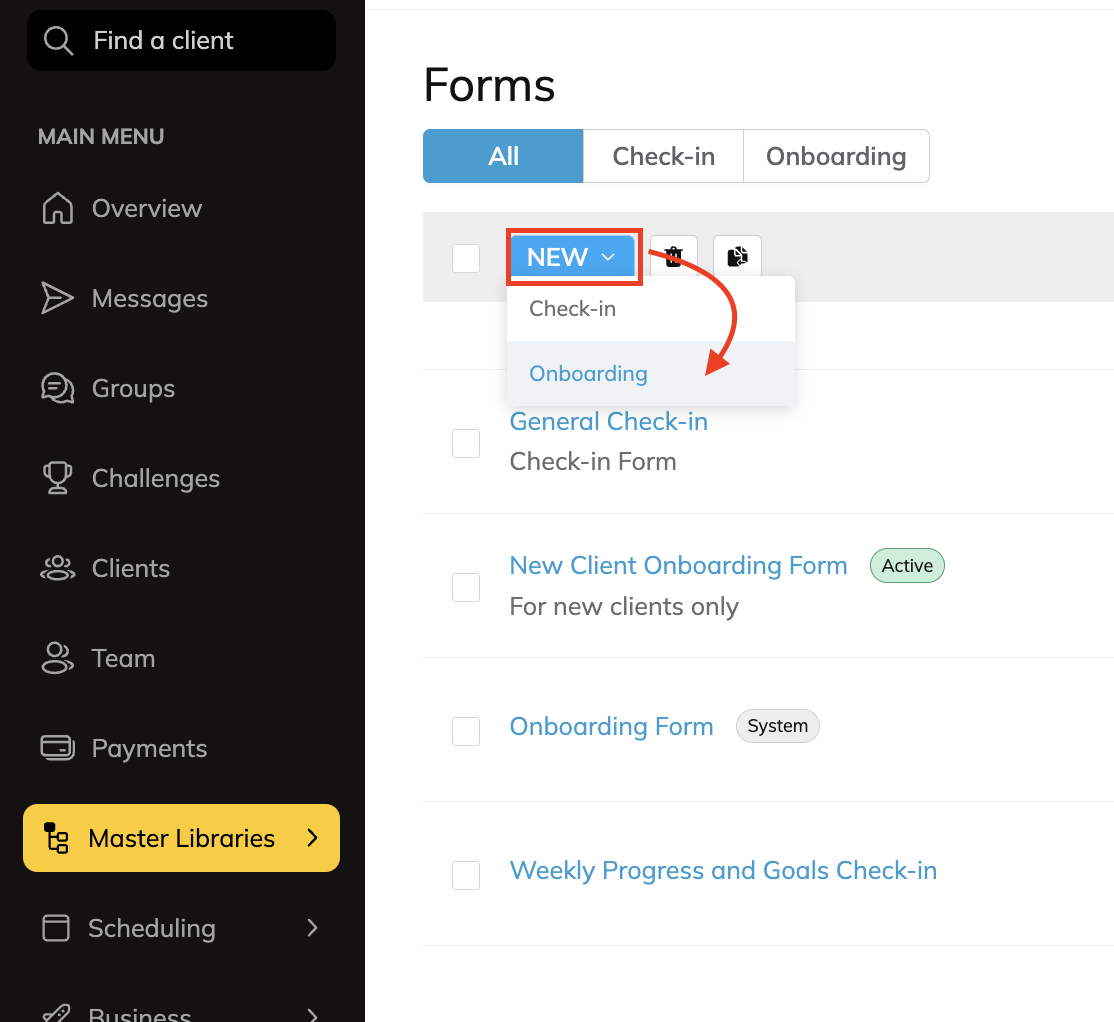This screenshot has height=1022, width=1114.
Task: Open the NEW dropdown button
Action: click(573, 257)
